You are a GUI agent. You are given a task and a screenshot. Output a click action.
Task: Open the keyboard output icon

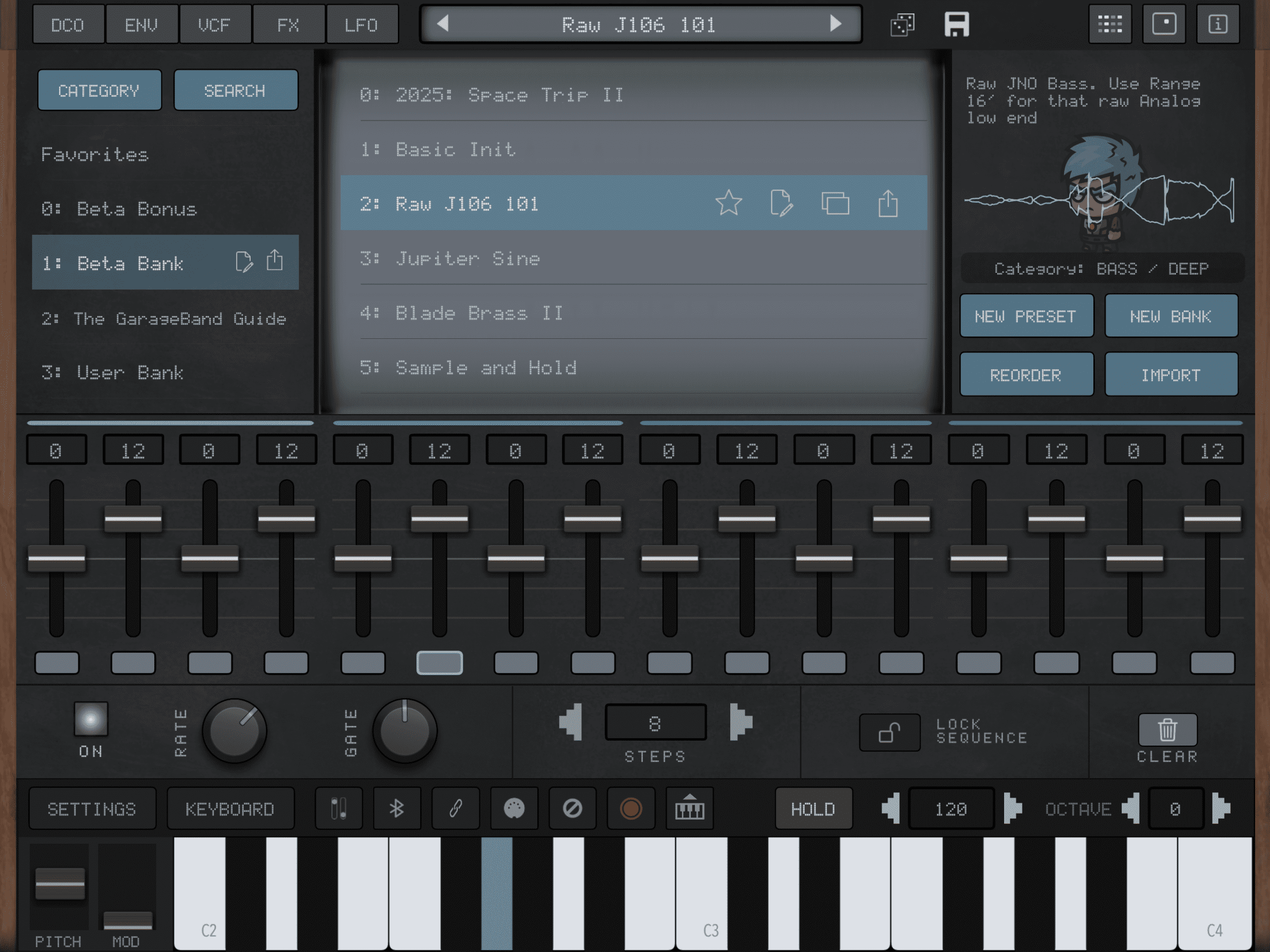pos(690,809)
